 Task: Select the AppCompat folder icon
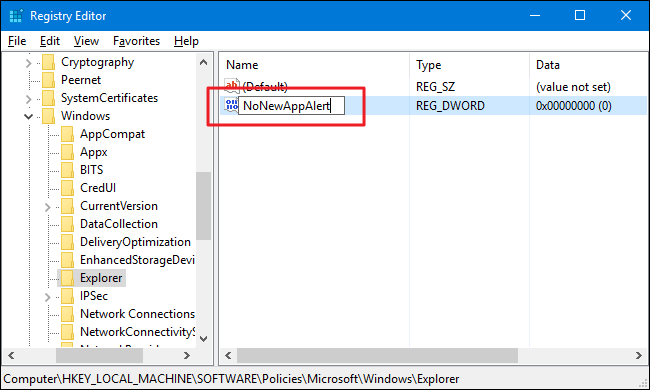tap(68, 134)
